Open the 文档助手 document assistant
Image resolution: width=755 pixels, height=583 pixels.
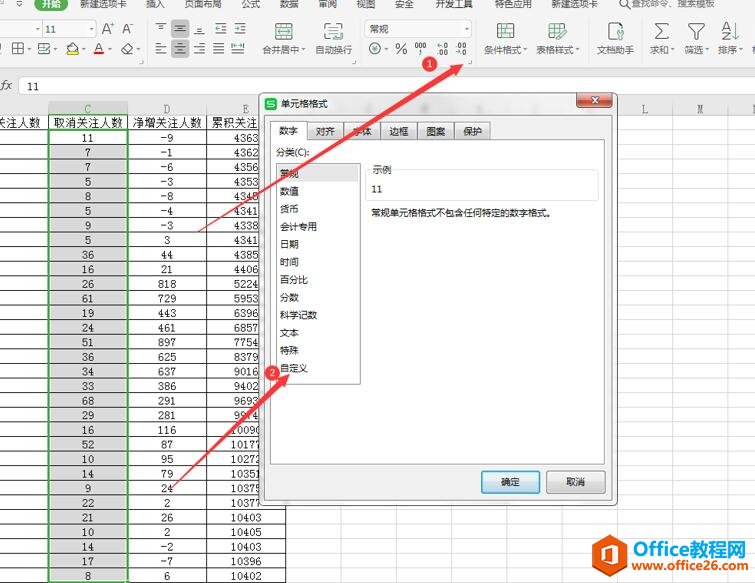pos(615,32)
